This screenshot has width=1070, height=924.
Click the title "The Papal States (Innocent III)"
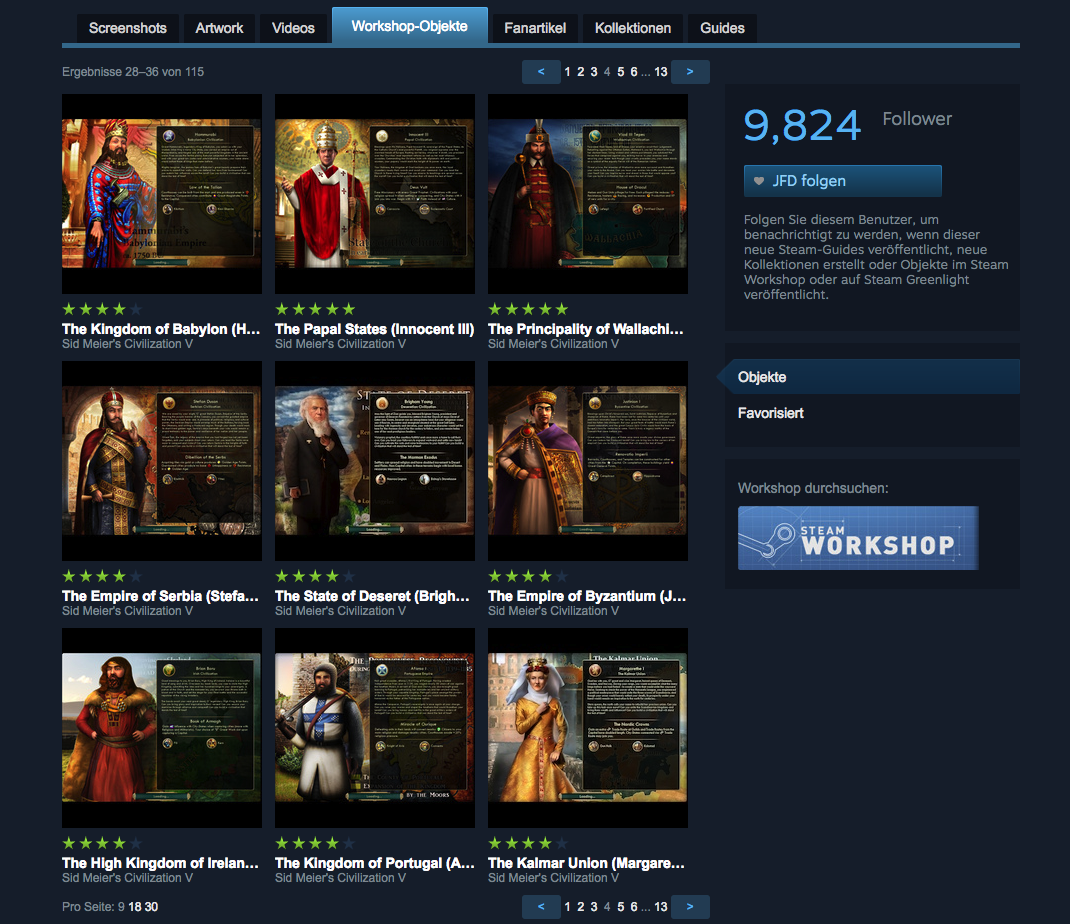coord(375,329)
